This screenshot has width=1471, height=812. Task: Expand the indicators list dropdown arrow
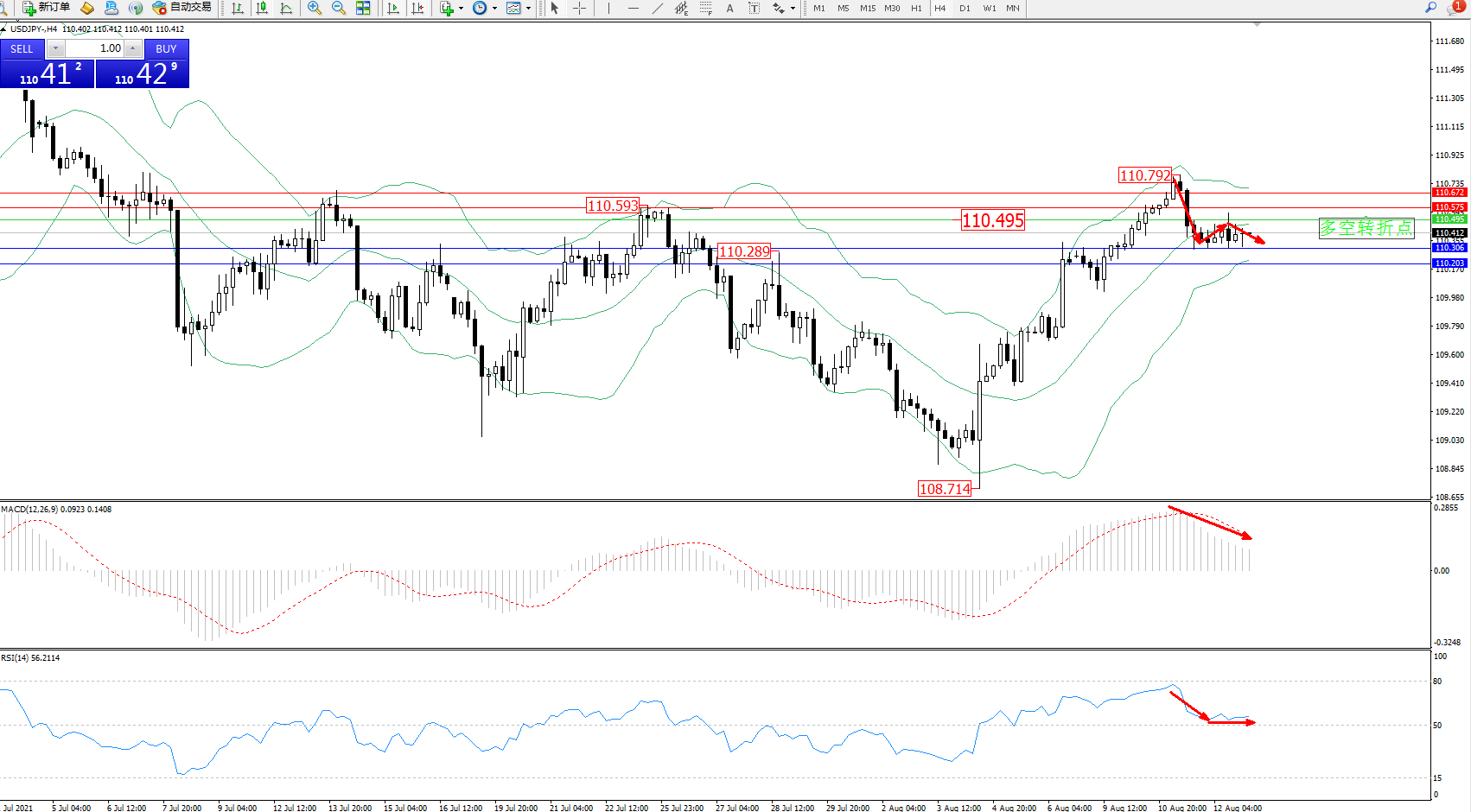pos(461,8)
